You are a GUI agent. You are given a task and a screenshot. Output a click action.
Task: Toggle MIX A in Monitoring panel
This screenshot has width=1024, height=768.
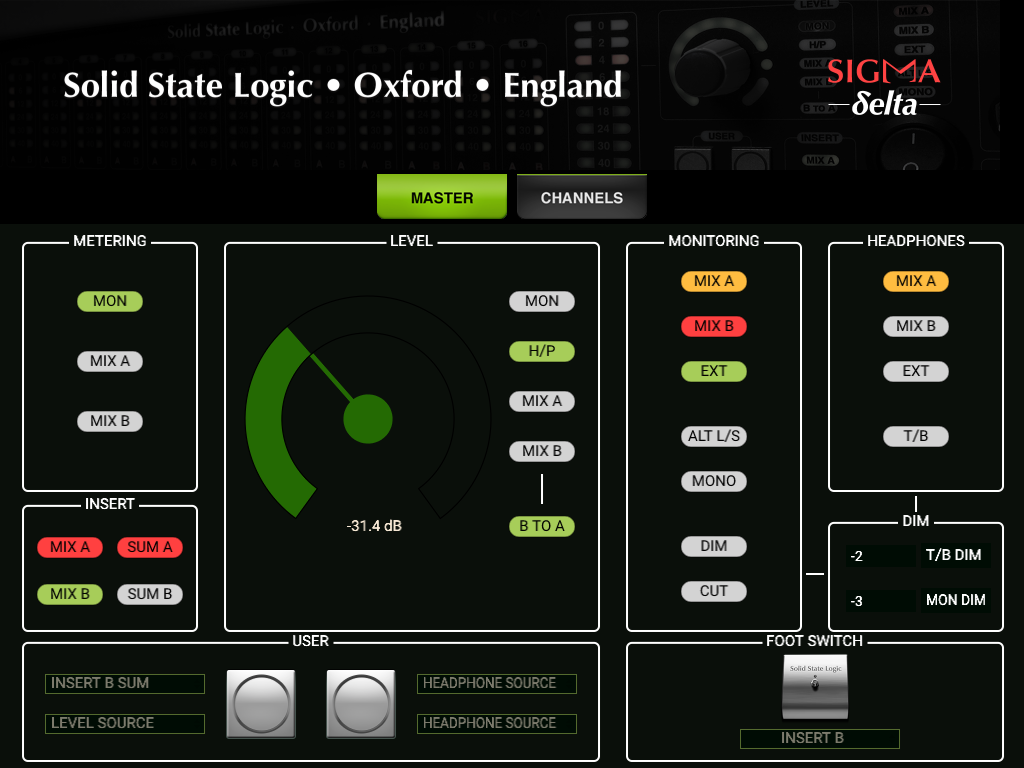point(714,281)
